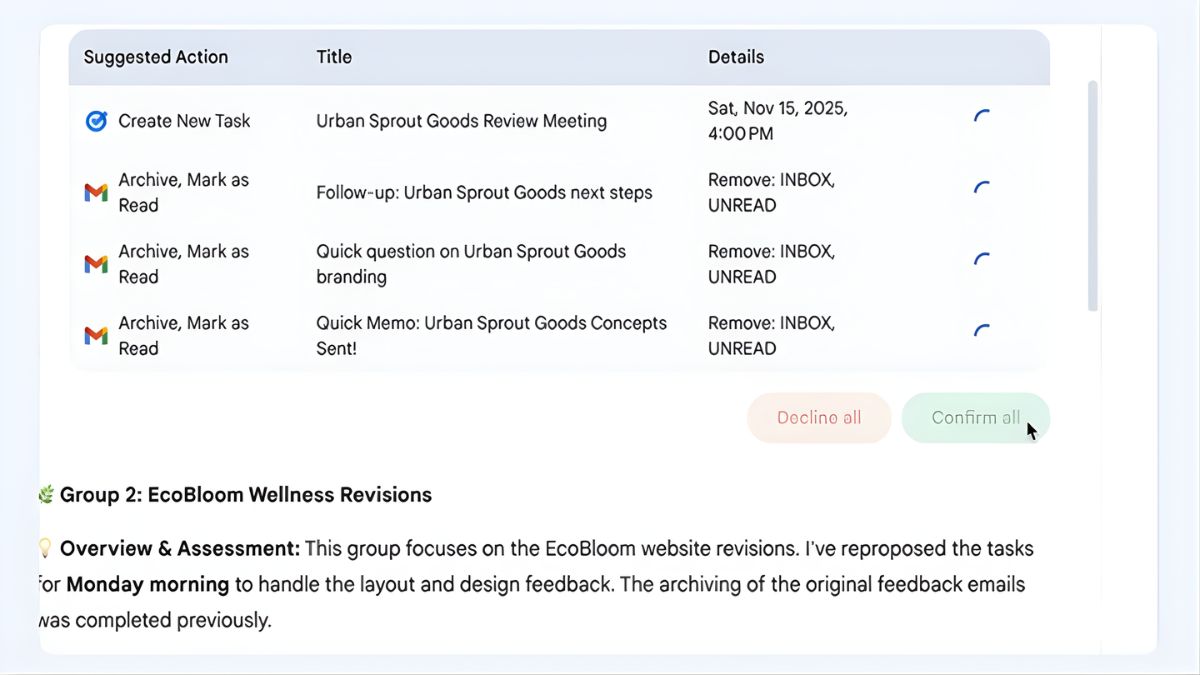This screenshot has width=1200, height=675.
Task: Click the Title column header
Action: click(334, 57)
